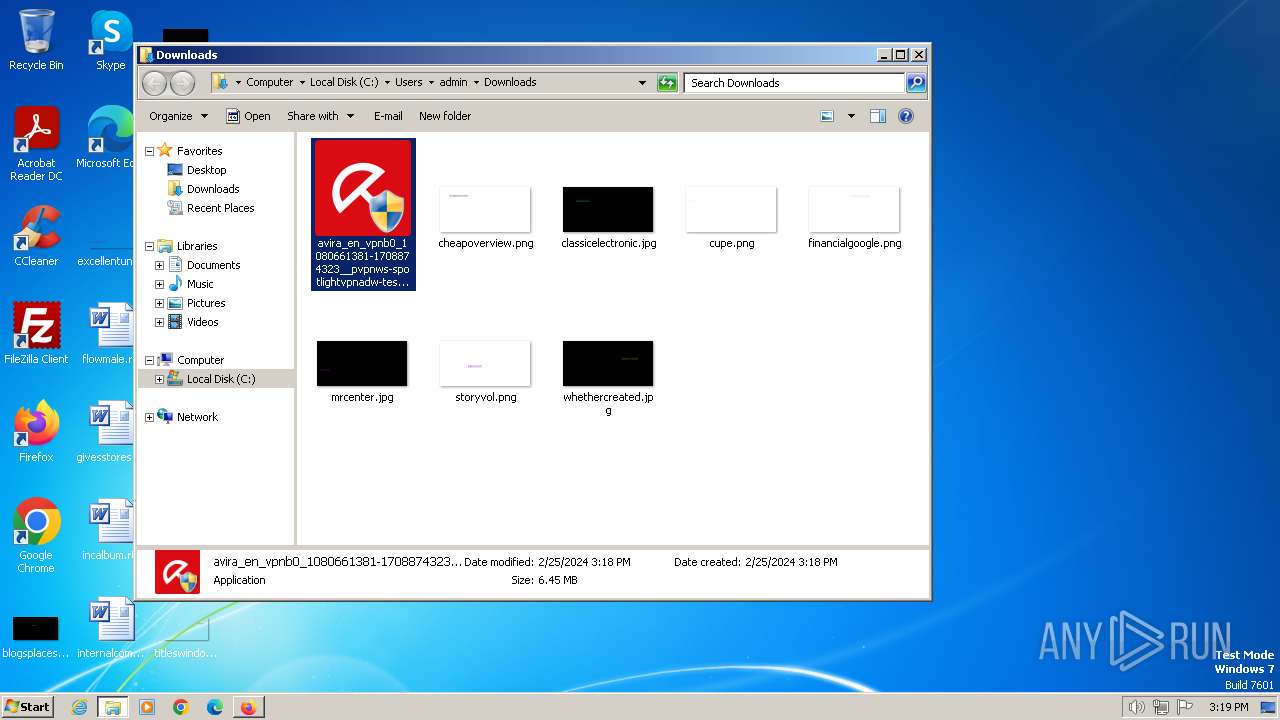Click Google Chrome desktop icon
The image size is (1280, 720).
pos(36,536)
